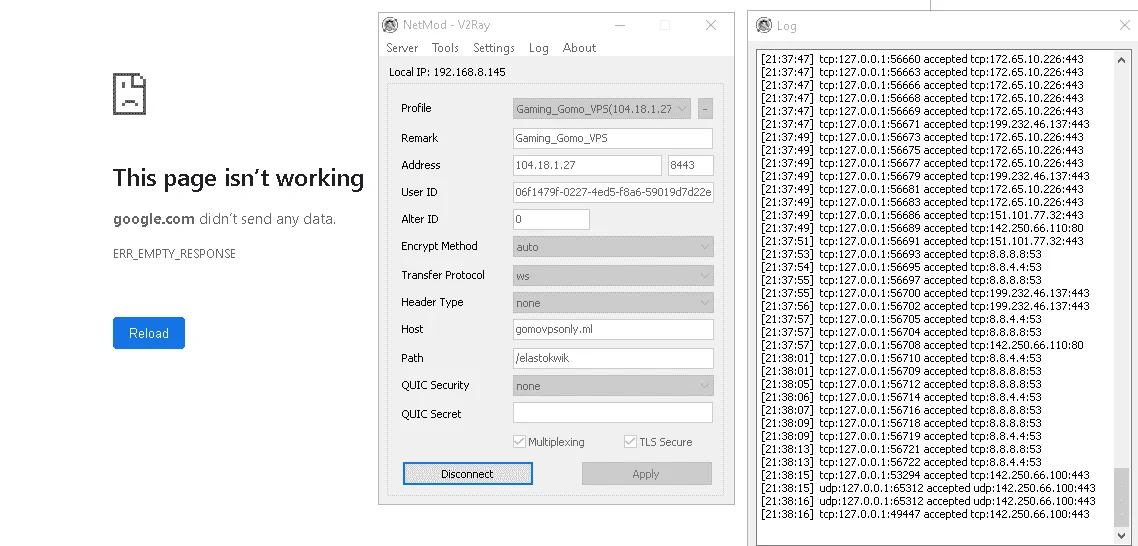Viewport: 1138px width, 546px height.
Task: Click the Log window title icon
Action: [x=764, y=25]
